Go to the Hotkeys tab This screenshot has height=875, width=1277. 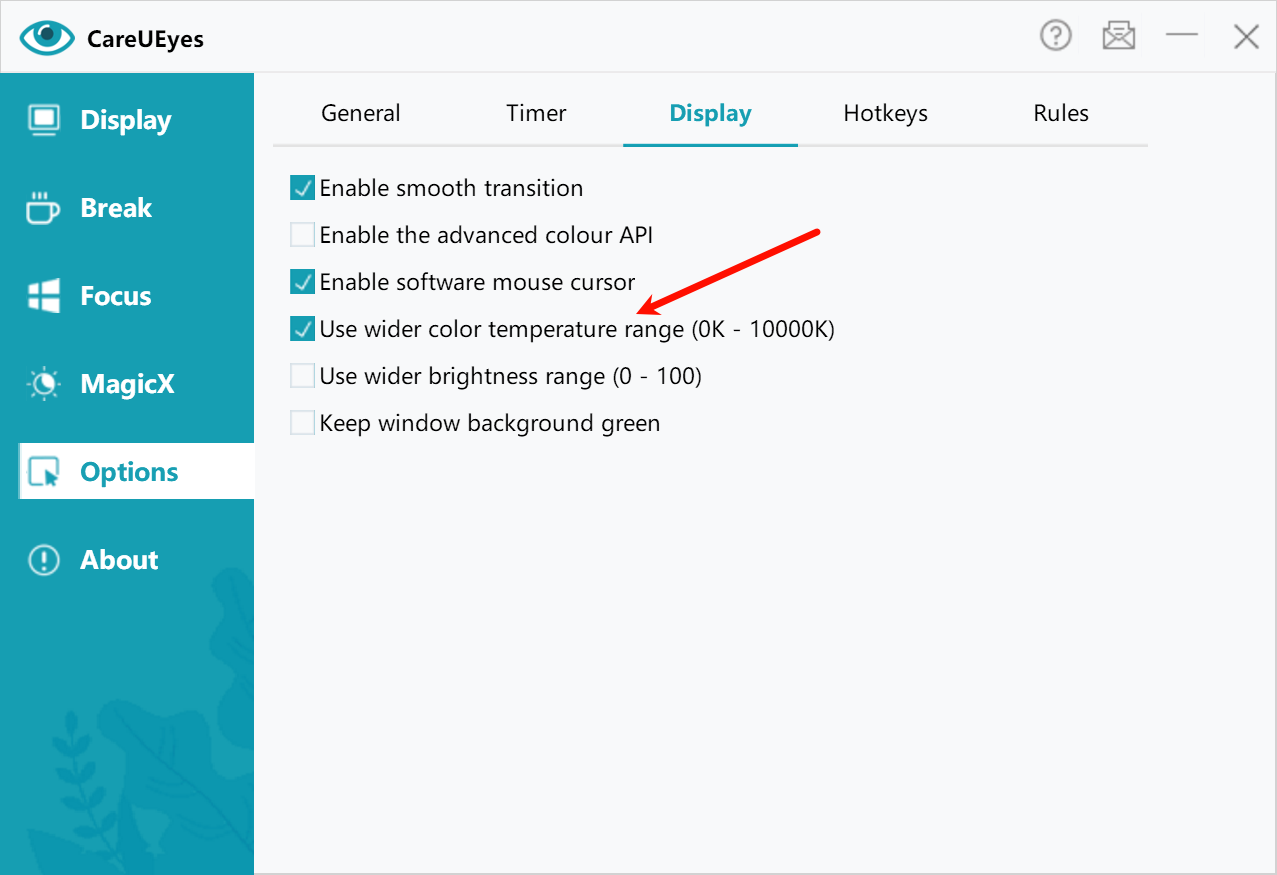coord(885,114)
